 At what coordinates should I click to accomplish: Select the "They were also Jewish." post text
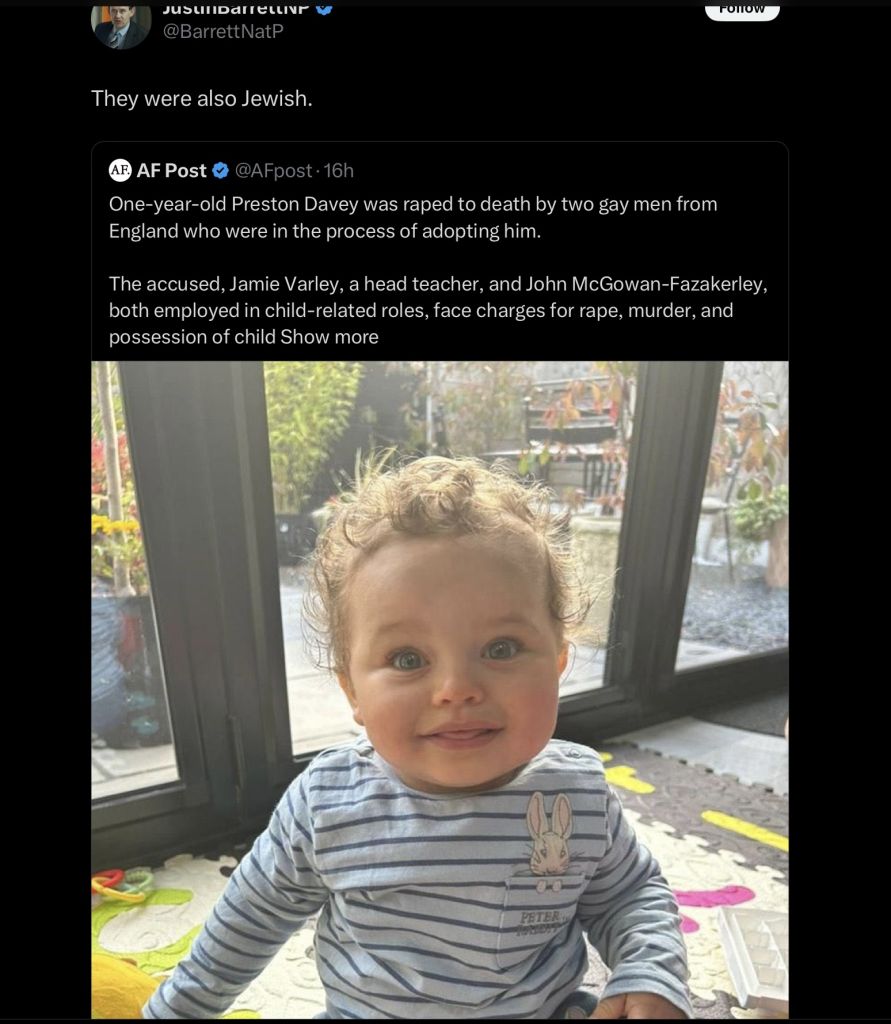coord(202,99)
